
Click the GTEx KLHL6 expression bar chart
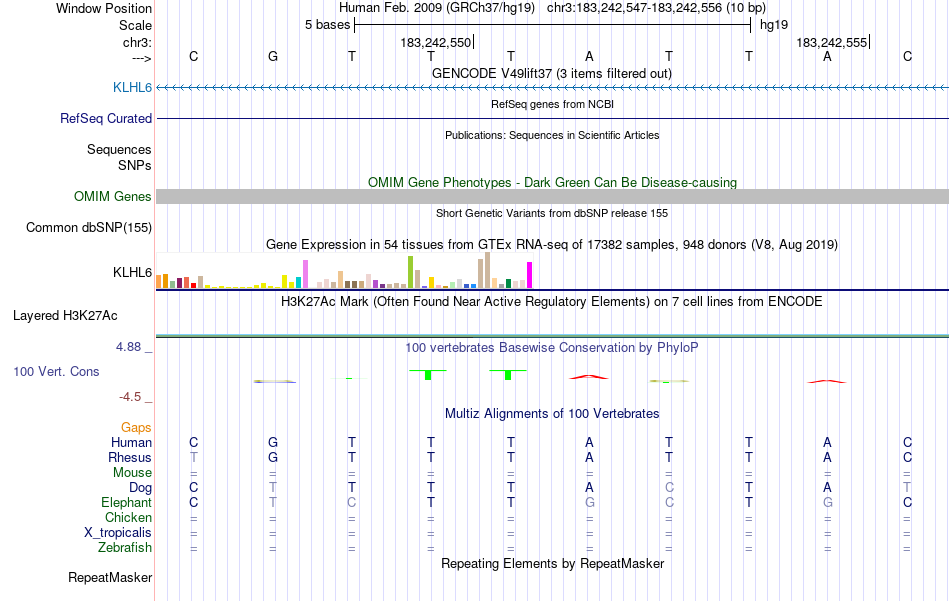[x=344, y=270]
